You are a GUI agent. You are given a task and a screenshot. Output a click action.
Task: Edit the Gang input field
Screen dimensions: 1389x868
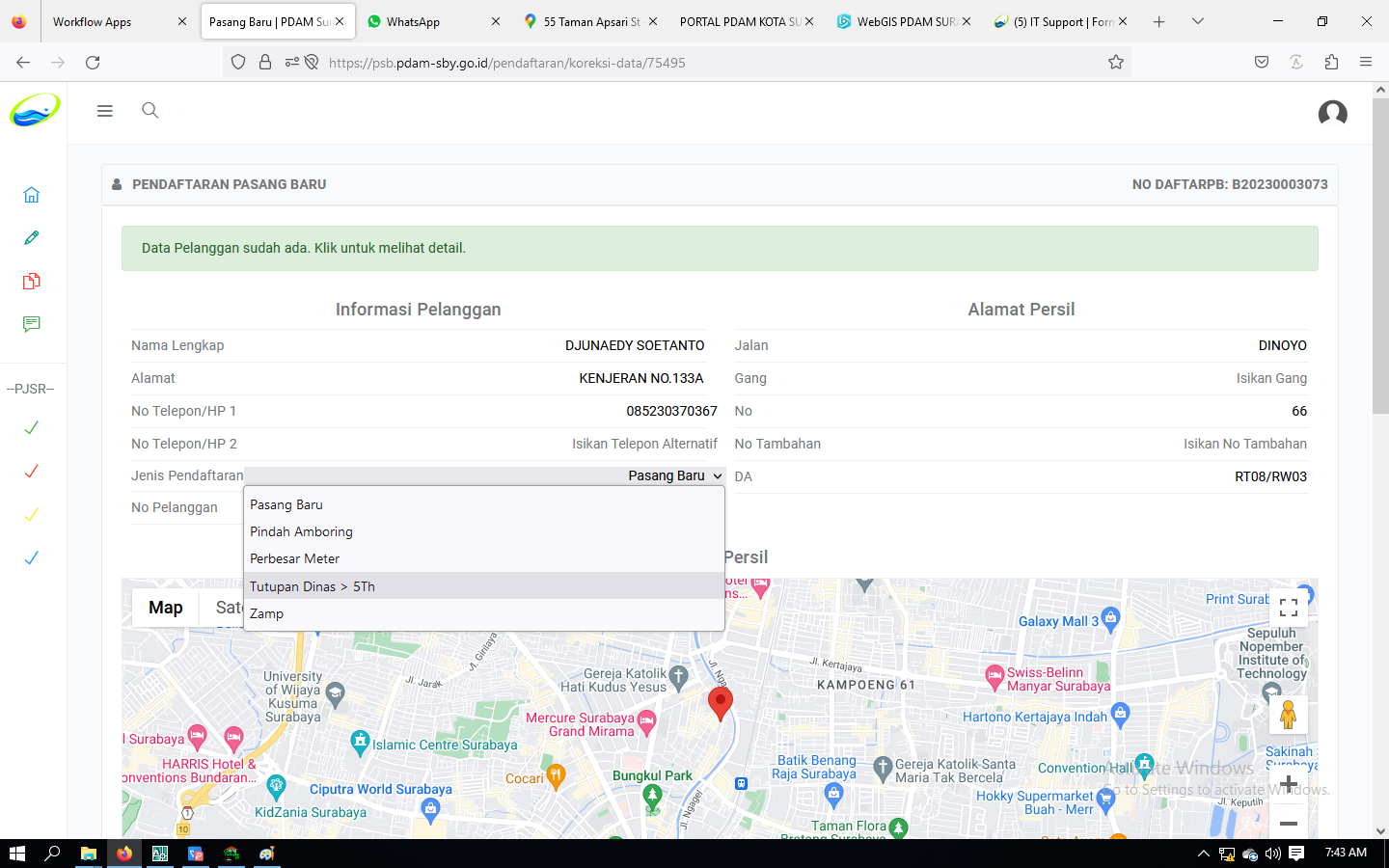pyautogui.click(x=1271, y=378)
